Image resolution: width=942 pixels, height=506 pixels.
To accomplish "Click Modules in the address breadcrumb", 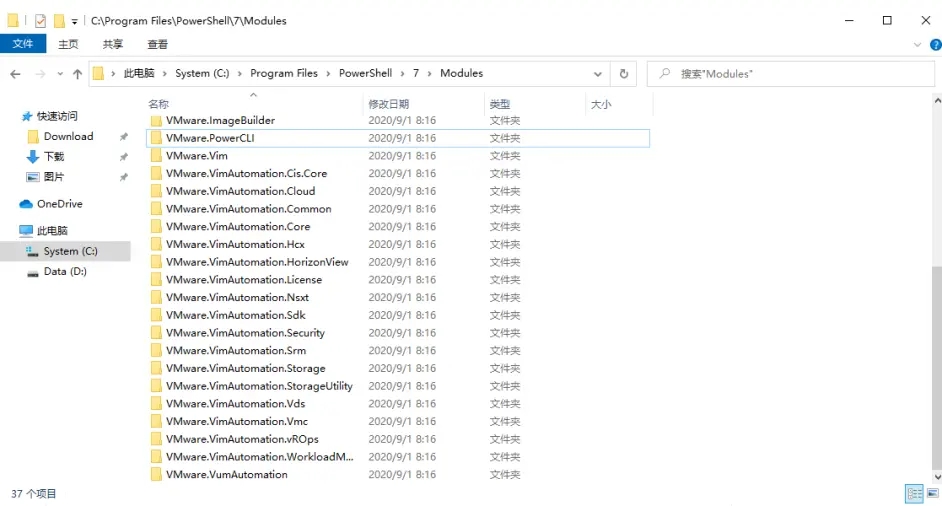I will (x=461, y=73).
